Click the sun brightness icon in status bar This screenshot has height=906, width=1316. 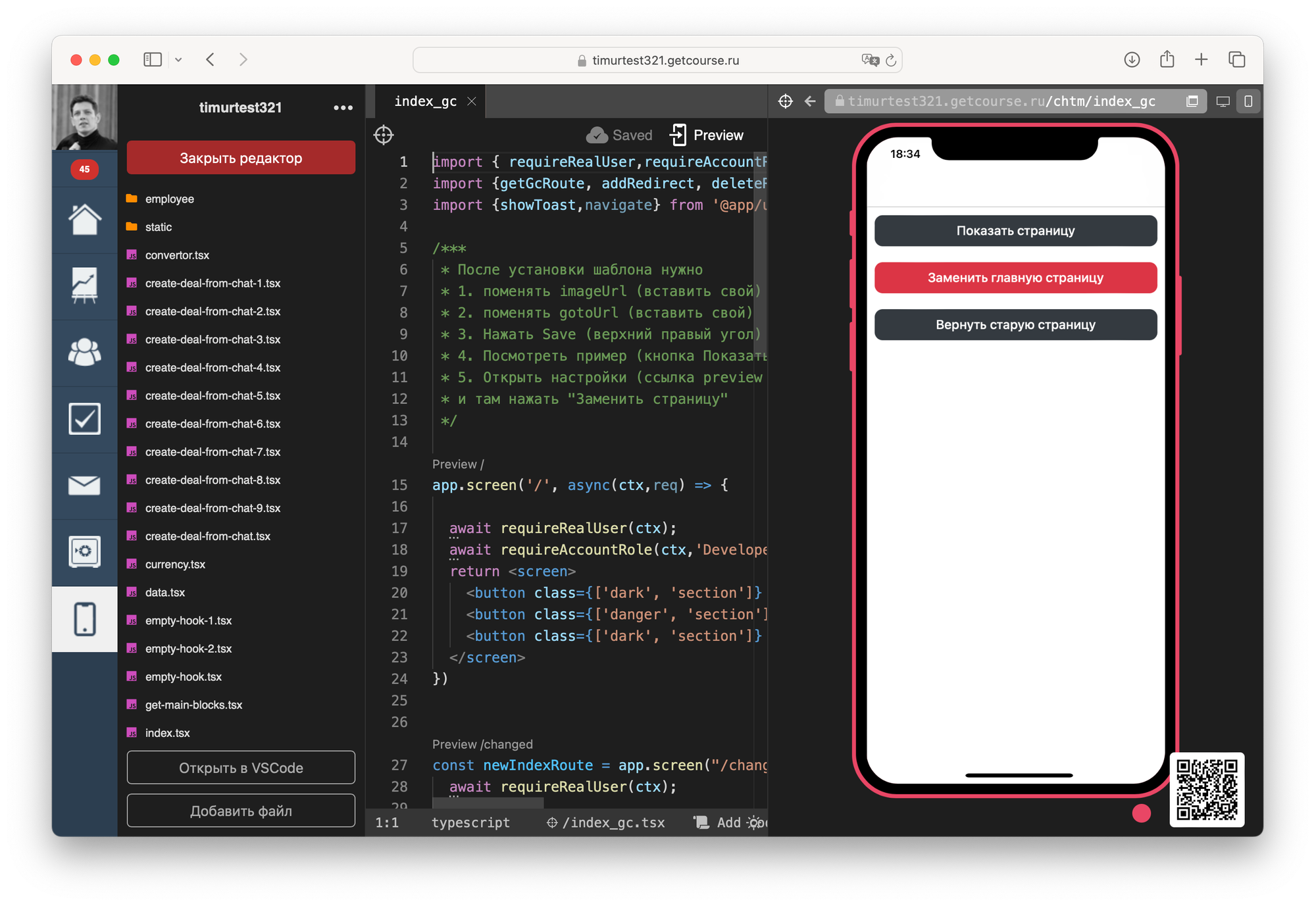coord(755,822)
